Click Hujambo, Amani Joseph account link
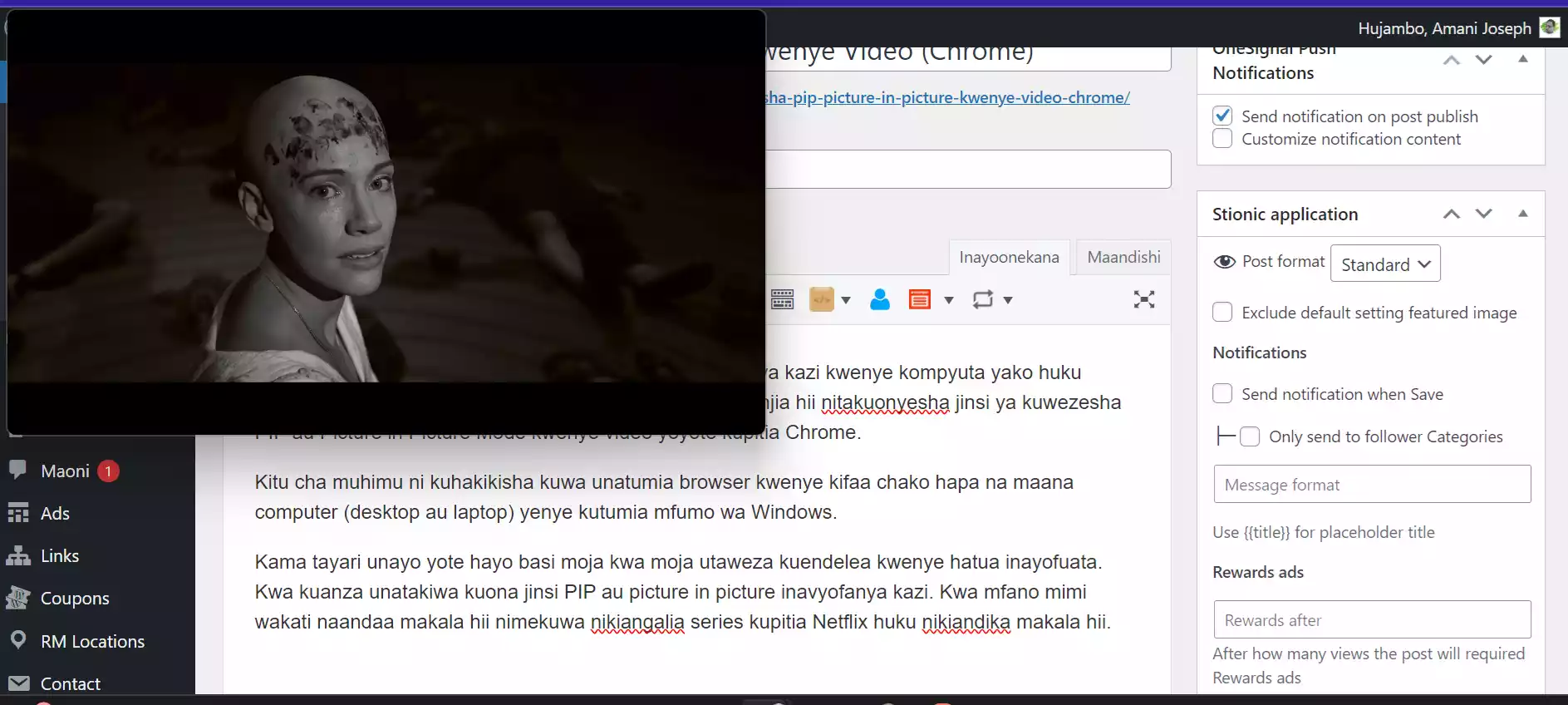Image resolution: width=1568 pixels, height=705 pixels. (1444, 28)
